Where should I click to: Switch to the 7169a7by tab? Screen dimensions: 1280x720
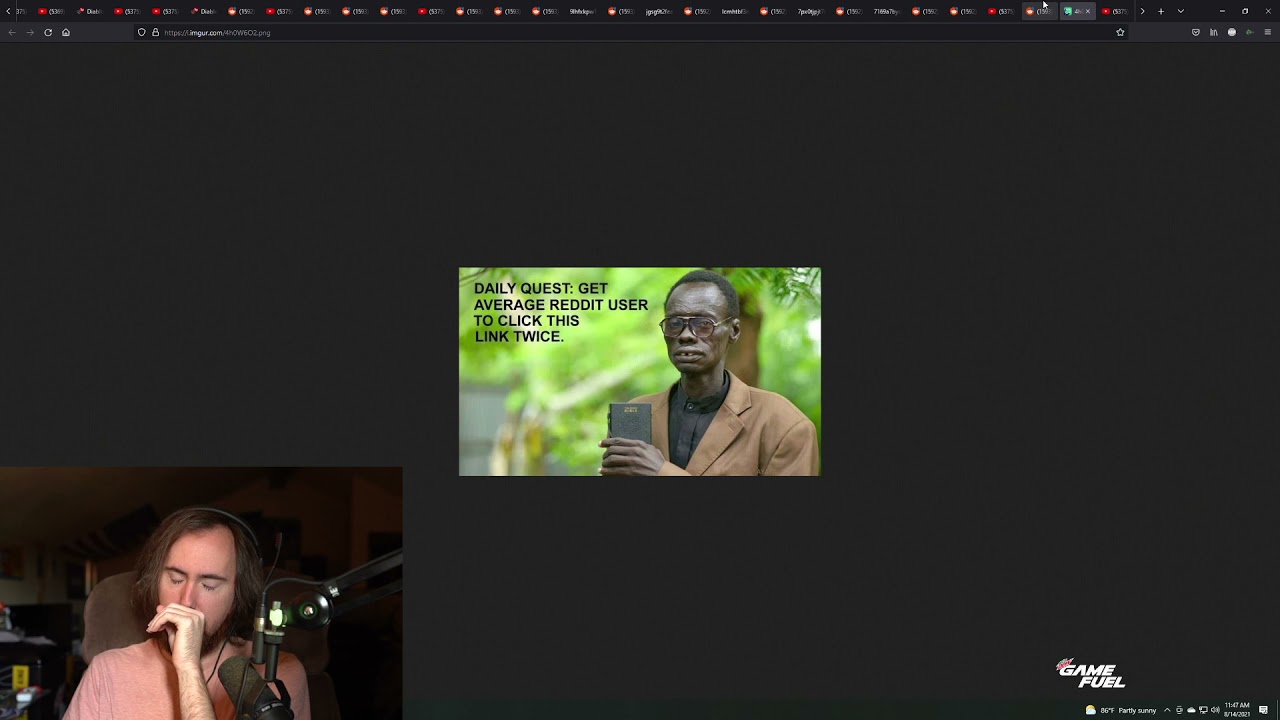coord(885,11)
